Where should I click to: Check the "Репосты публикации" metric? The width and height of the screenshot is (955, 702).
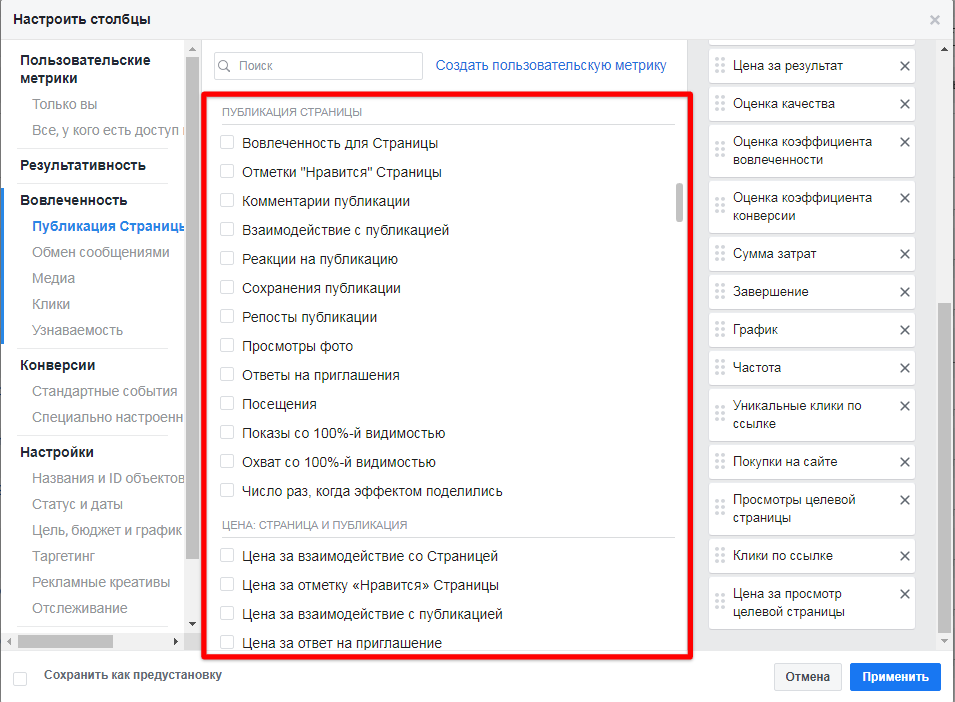point(227,317)
